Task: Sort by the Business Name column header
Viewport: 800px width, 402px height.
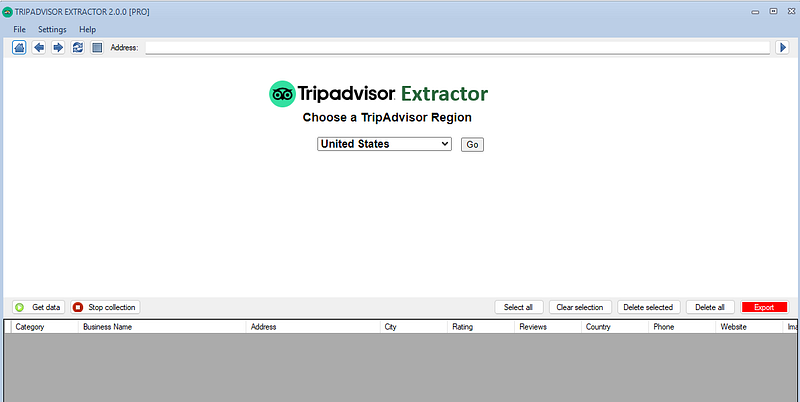Action: pyautogui.click(x=162, y=327)
